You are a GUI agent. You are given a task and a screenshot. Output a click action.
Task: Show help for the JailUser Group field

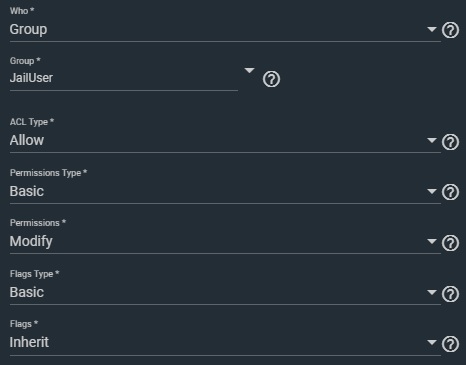pos(271,79)
